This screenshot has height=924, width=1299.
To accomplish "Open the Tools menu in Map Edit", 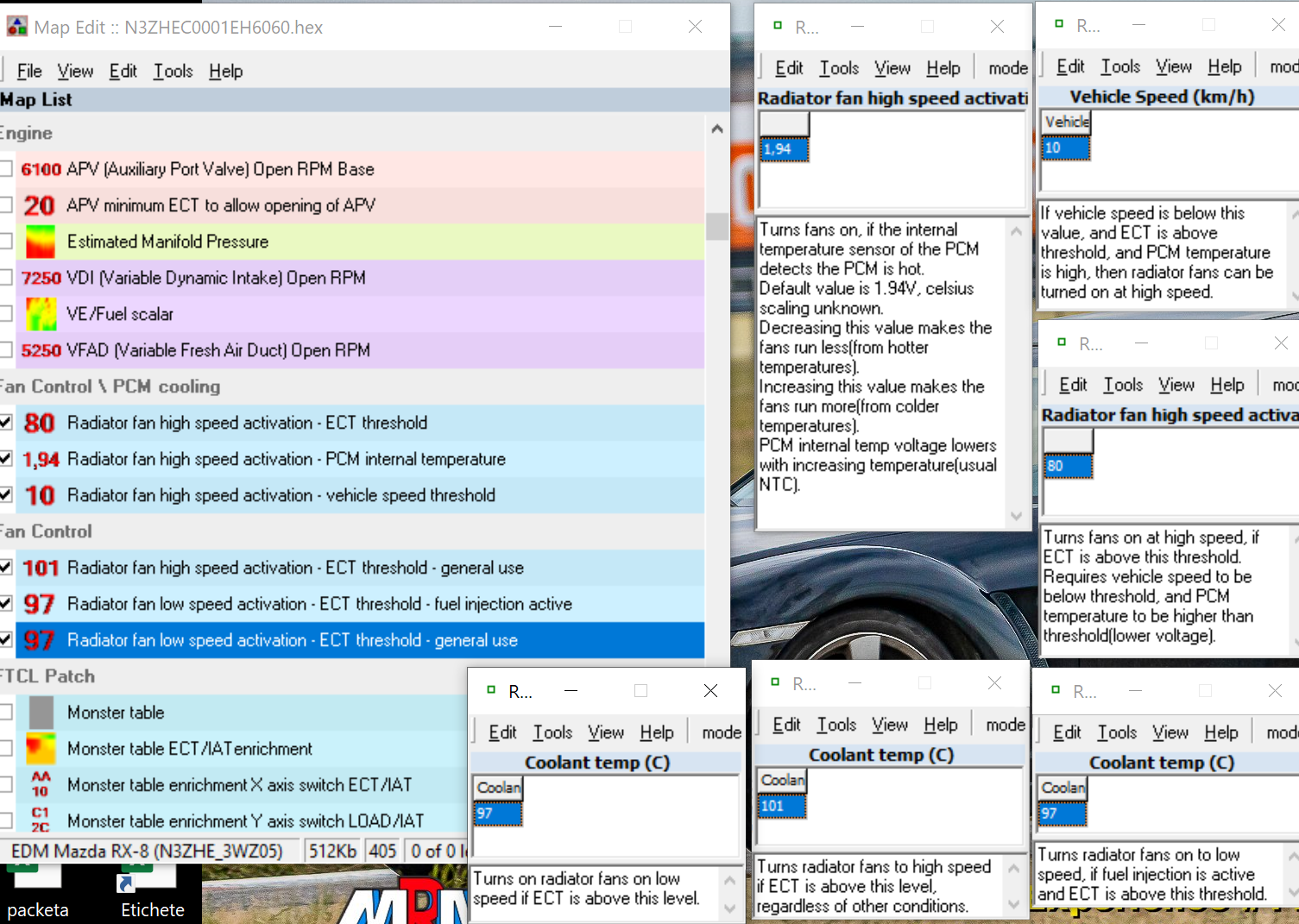I will point(173,72).
